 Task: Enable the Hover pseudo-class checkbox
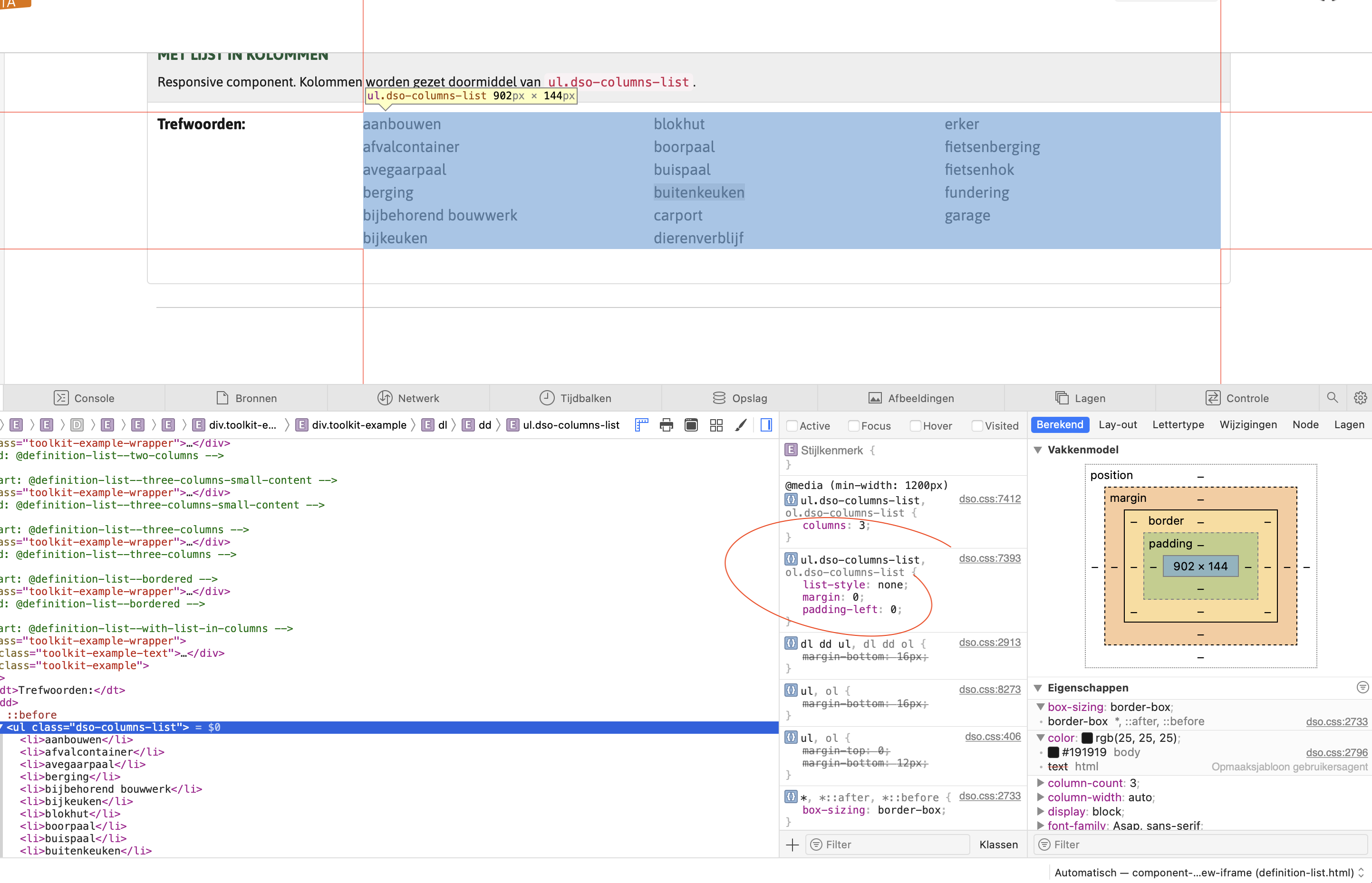[x=916, y=425]
